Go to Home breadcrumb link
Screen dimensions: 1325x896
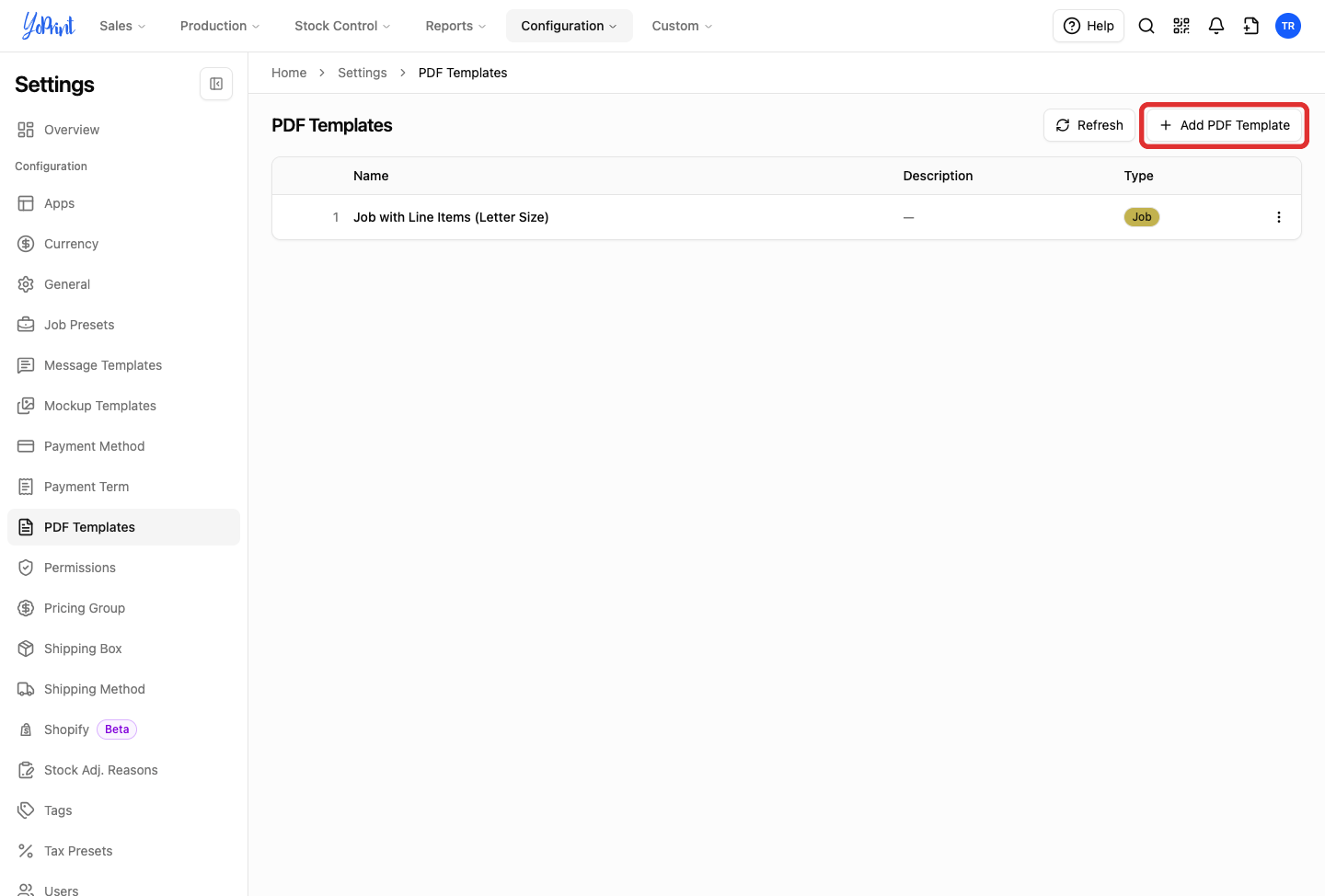(x=289, y=73)
